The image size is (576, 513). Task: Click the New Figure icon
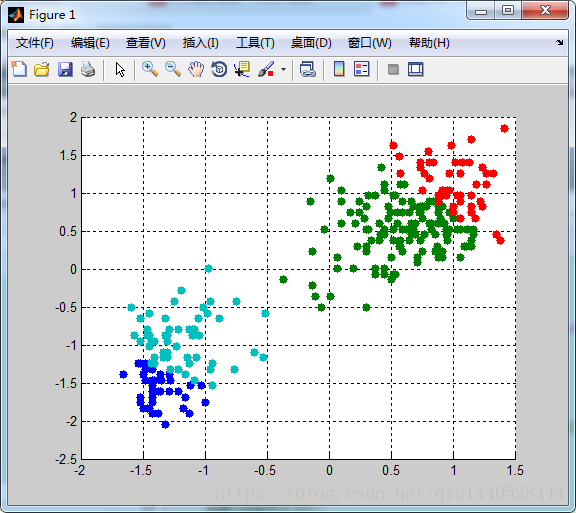pos(19,69)
